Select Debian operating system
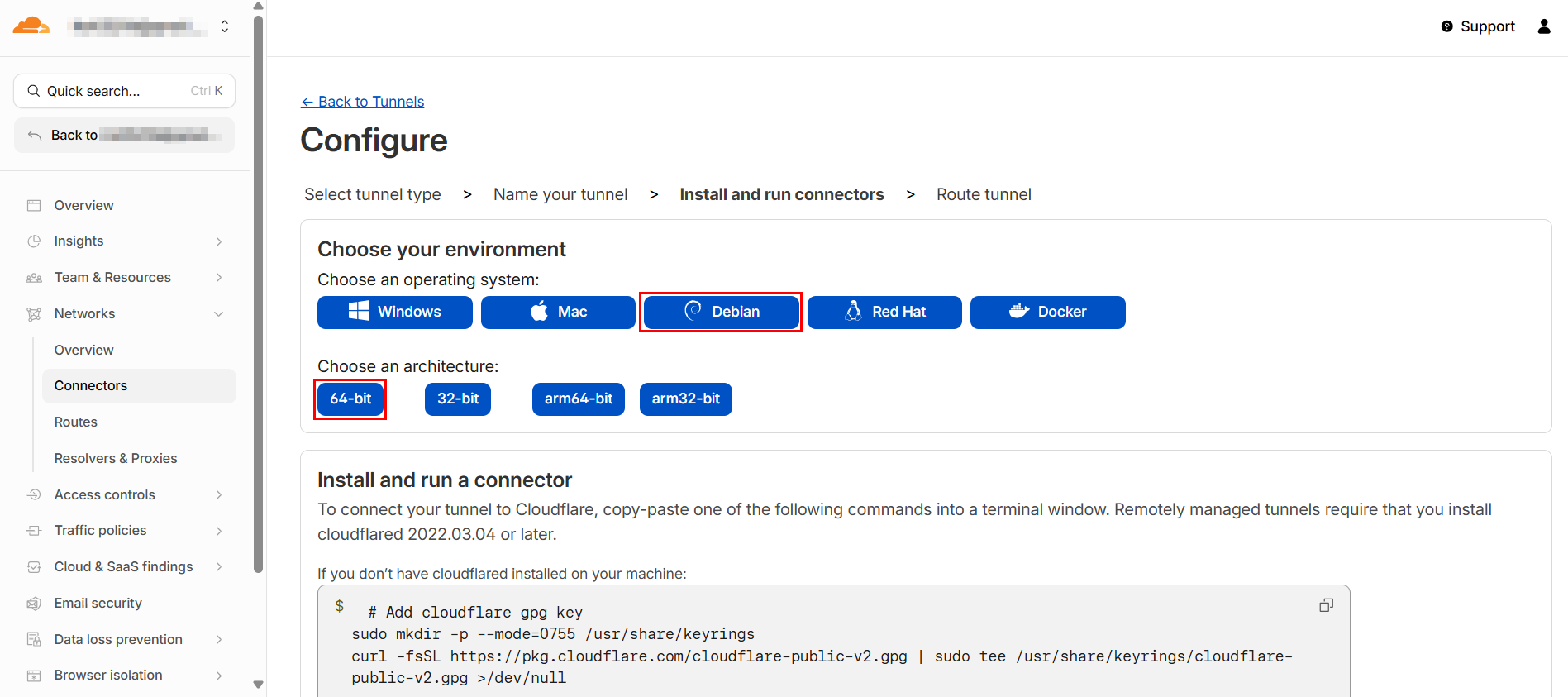The width and height of the screenshot is (1568, 697). click(721, 313)
